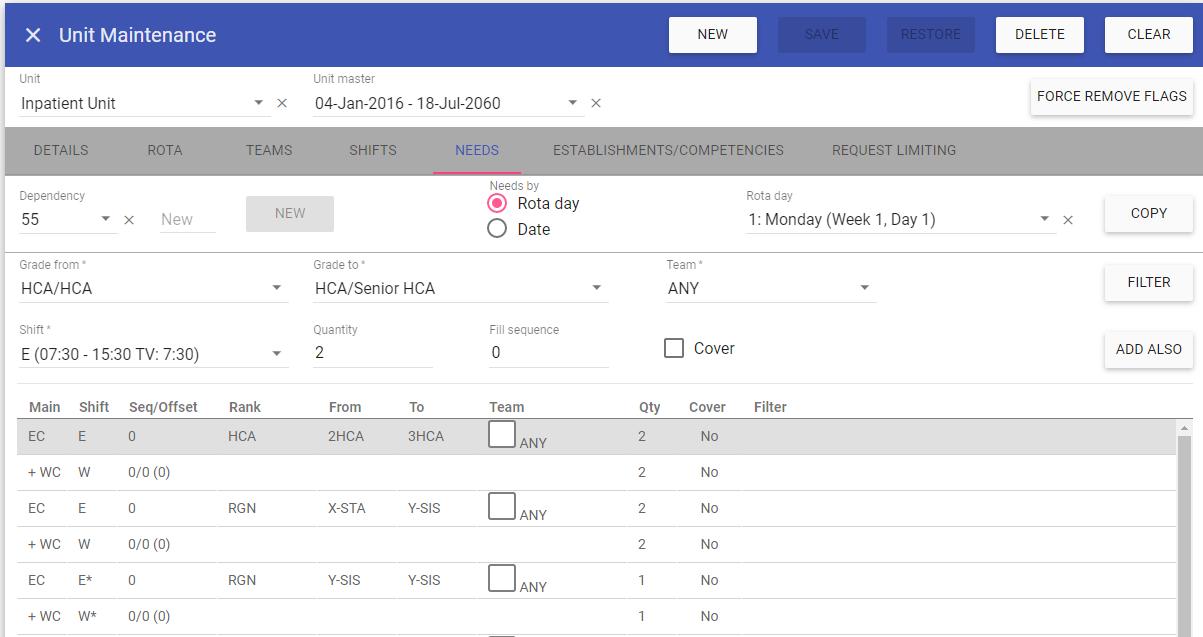Switch to the Shifts tab
The height and width of the screenshot is (637, 1203).
(x=372, y=150)
